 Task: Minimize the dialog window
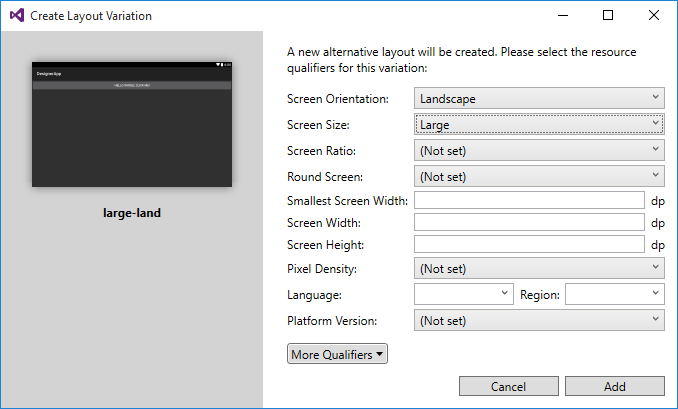(x=562, y=16)
